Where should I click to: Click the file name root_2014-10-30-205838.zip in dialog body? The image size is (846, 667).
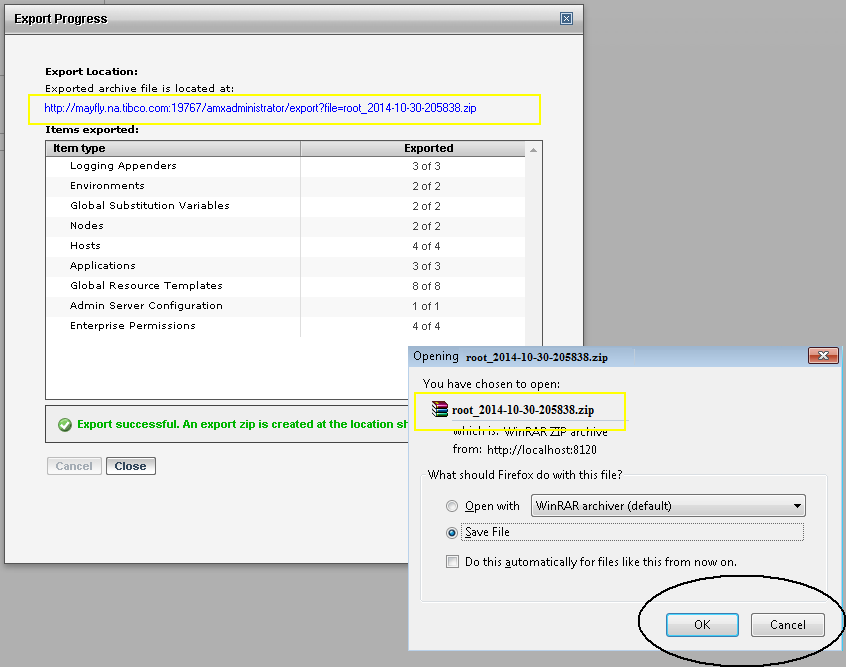coord(523,410)
